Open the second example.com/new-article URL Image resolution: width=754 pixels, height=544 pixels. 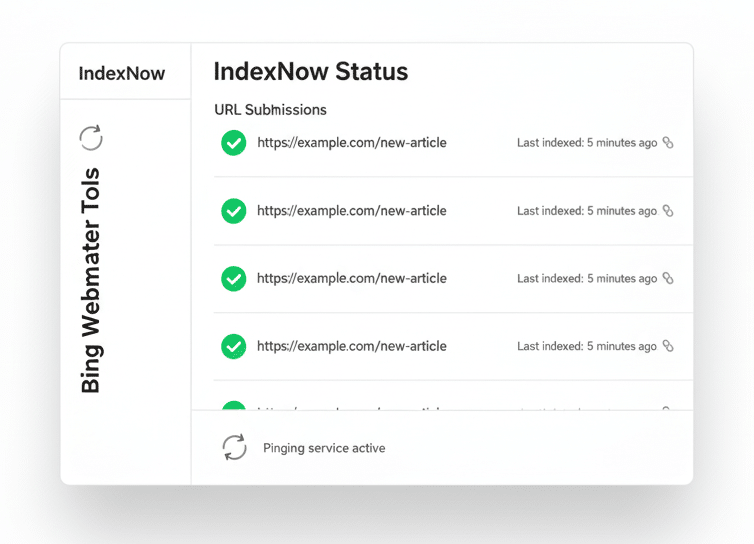coord(351,211)
